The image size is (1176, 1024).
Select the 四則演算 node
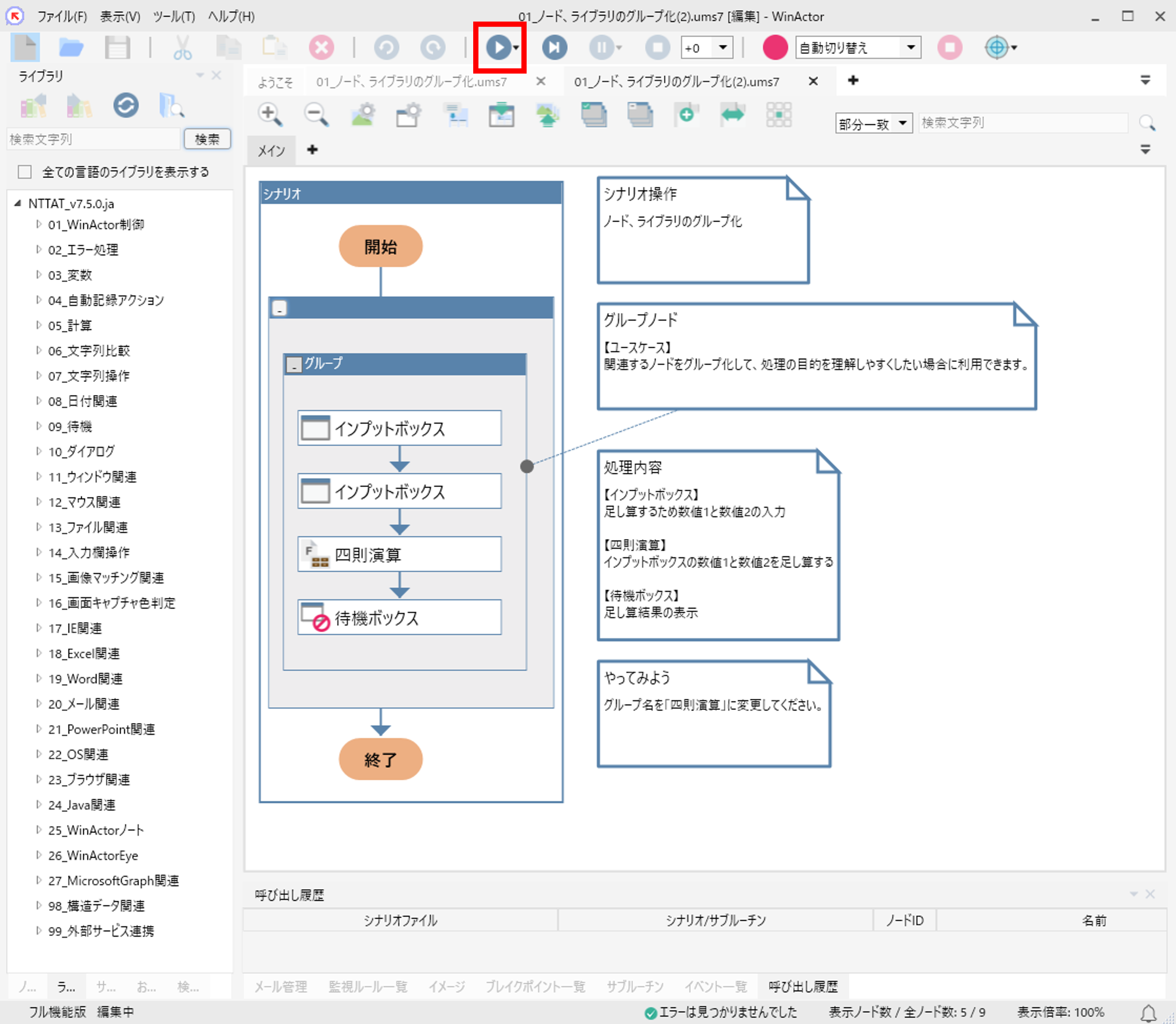click(399, 554)
